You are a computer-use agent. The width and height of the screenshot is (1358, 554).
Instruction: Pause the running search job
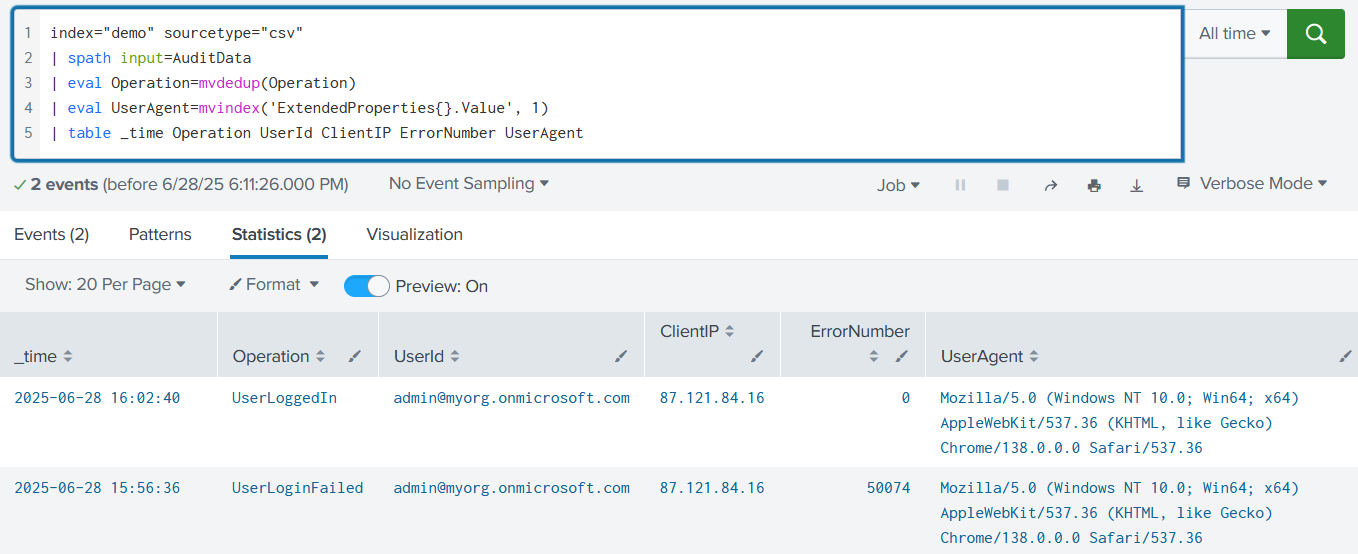pyautogui.click(x=960, y=185)
